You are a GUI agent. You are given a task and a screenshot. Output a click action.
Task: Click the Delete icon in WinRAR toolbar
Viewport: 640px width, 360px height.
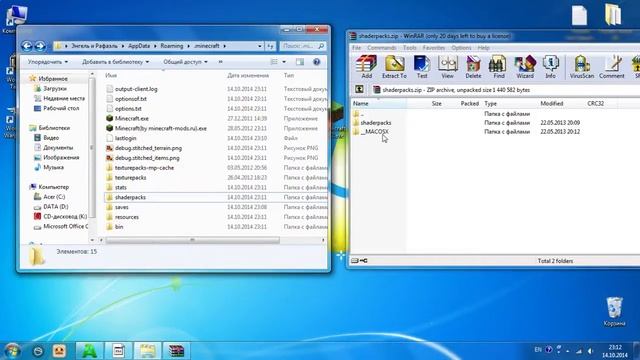tap(473, 67)
